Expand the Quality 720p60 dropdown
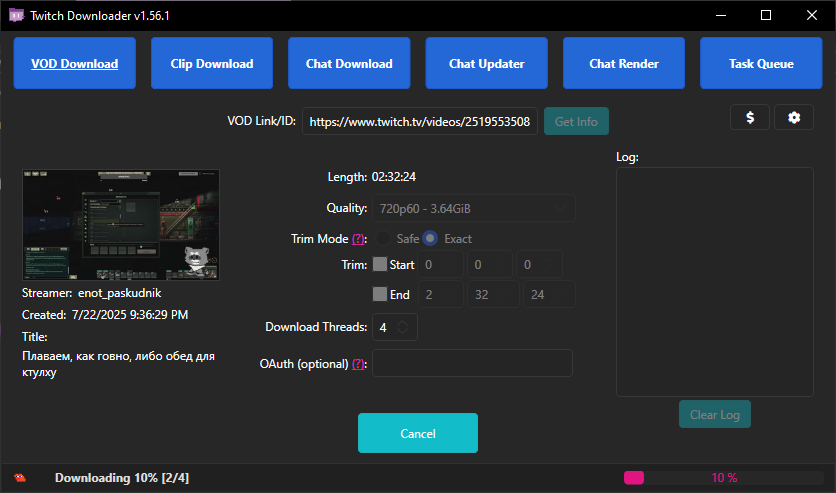The width and height of the screenshot is (836, 493). (473, 208)
